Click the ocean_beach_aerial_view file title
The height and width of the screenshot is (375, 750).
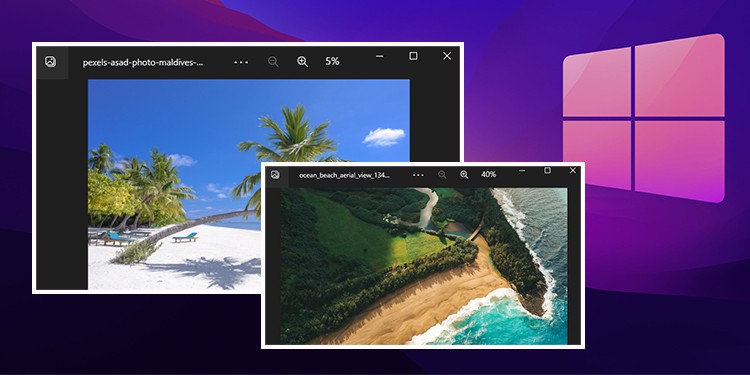click(x=344, y=175)
